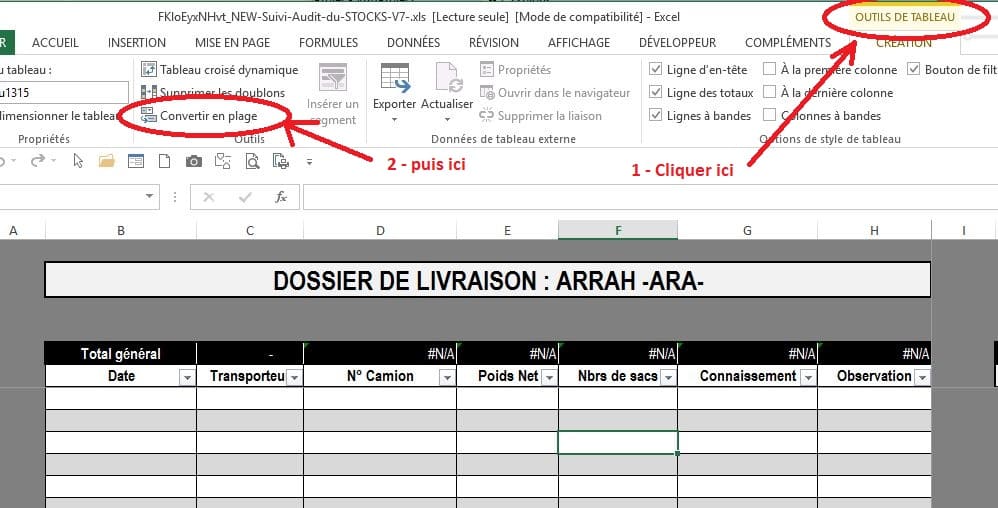Open Customize Quick Access Toolbar dropdown
998x508 pixels.
coord(309,162)
